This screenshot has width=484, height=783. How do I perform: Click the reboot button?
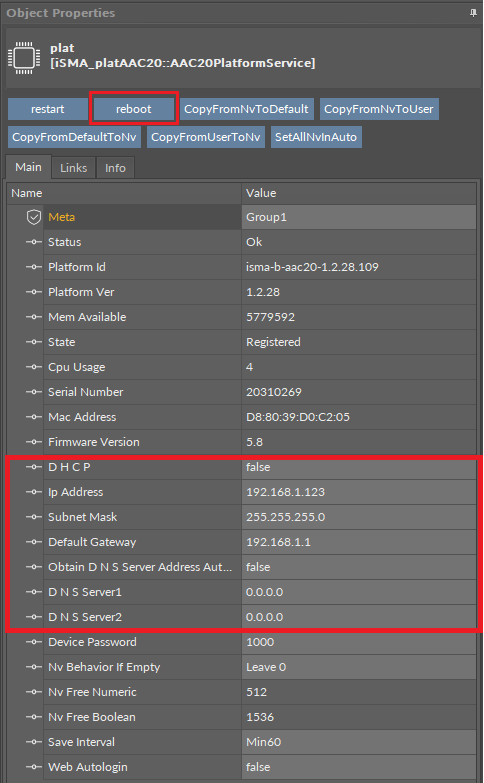tap(134, 109)
